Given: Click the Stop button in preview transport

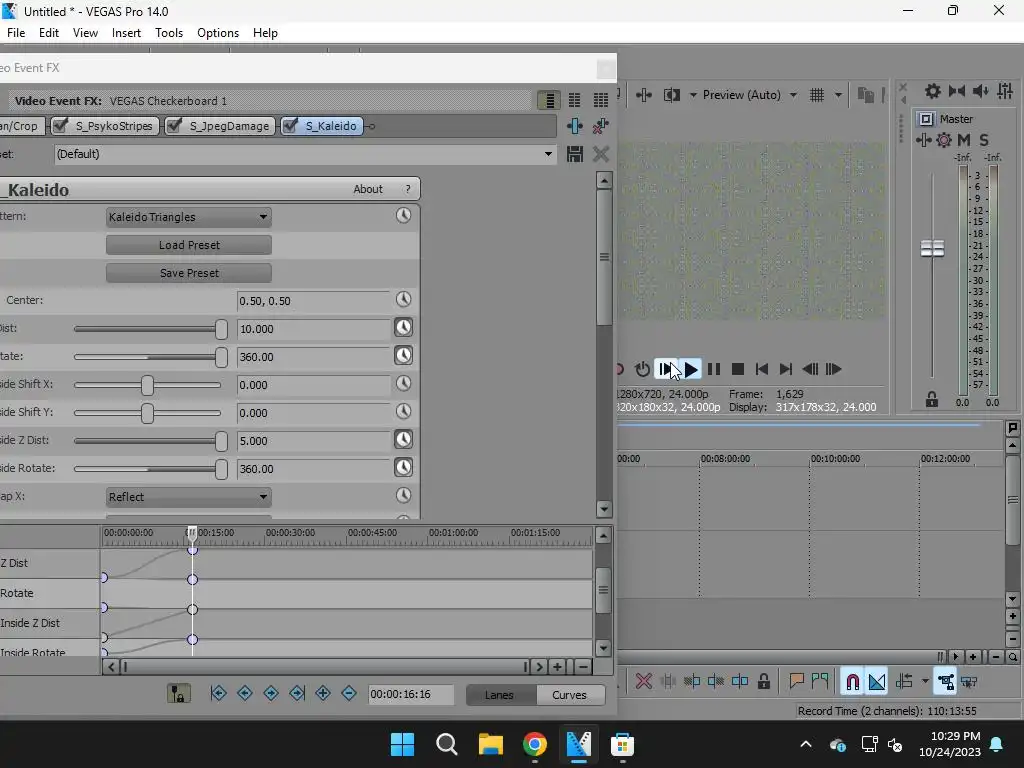Looking at the screenshot, I should 738,369.
